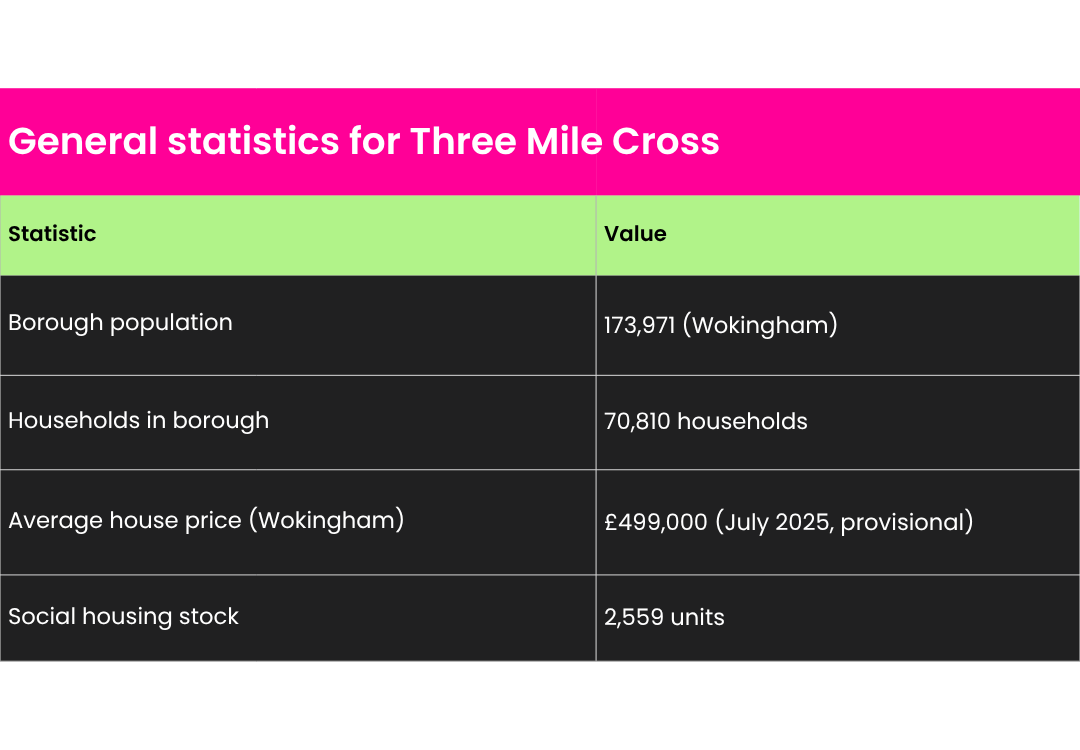This screenshot has height=750, width=1080.
Task: Select the 'Households in borough' cell
Action: pos(138,420)
